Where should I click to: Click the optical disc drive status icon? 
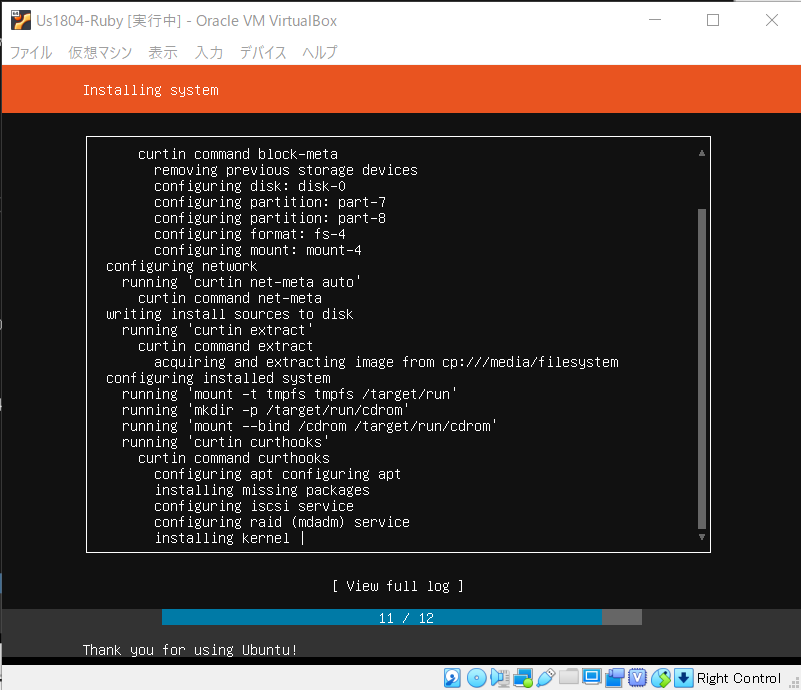476,678
